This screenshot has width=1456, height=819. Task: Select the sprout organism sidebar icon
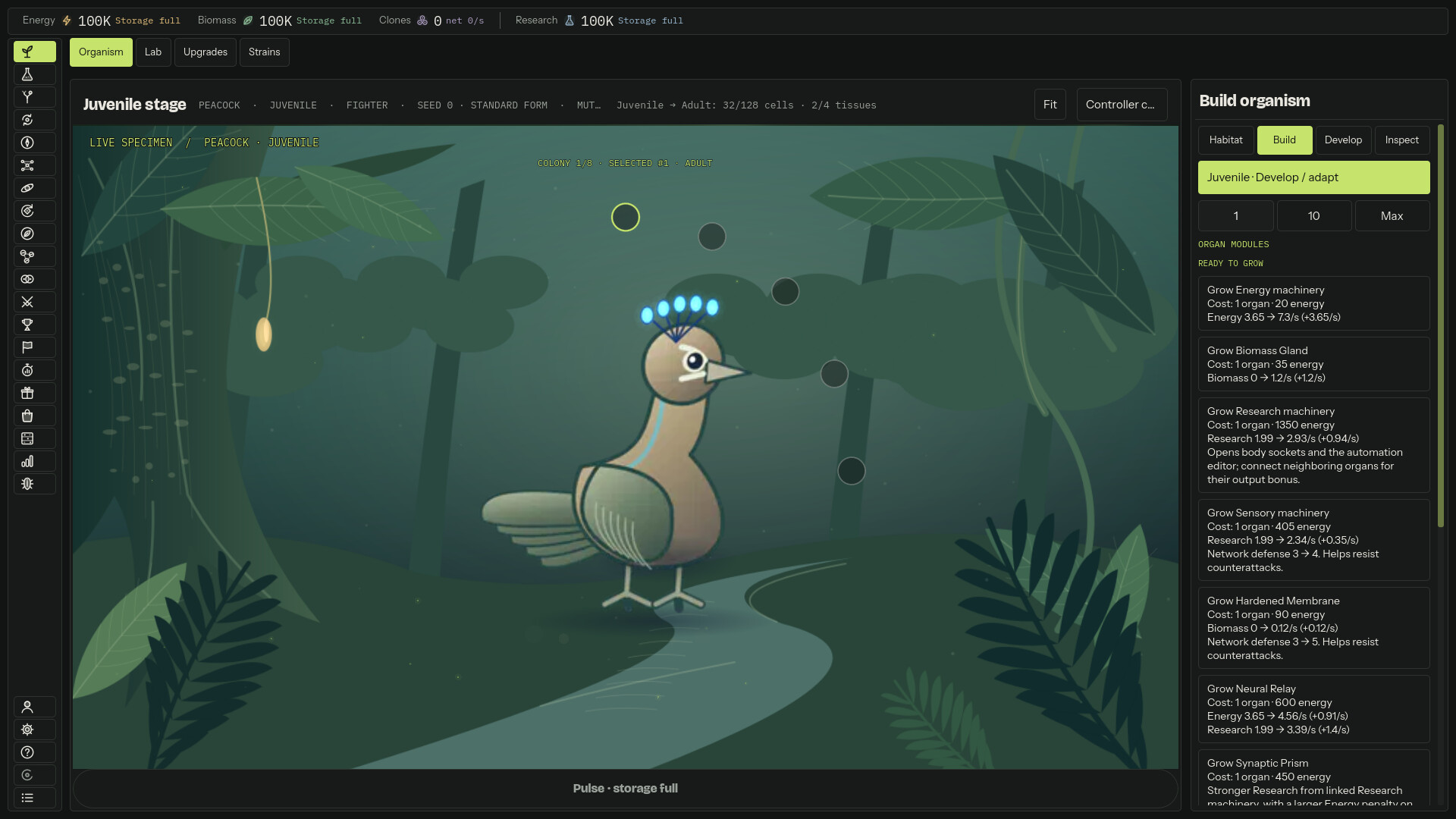click(x=34, y=52)
